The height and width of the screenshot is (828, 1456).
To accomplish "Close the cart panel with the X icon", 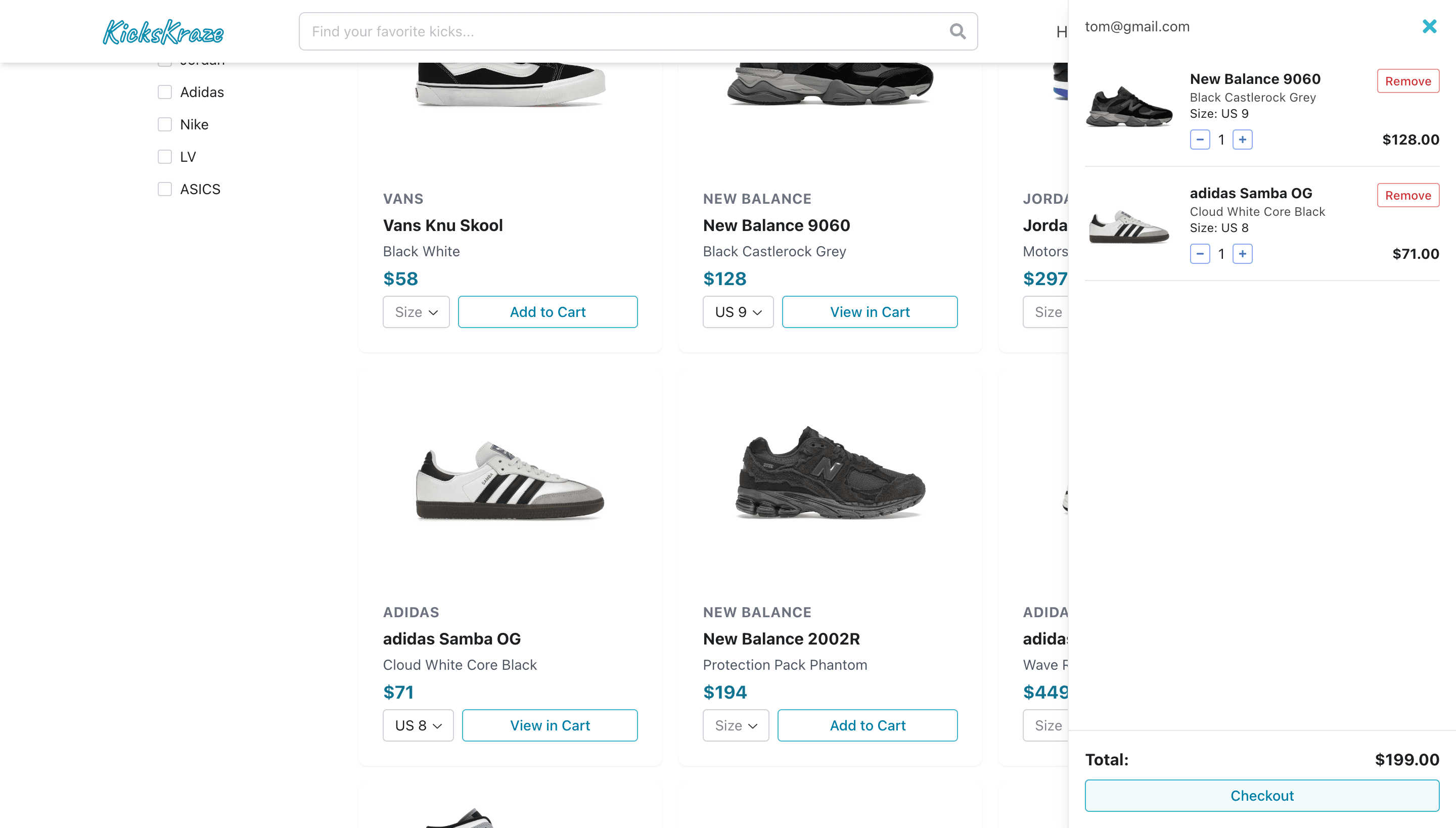I will pos(1429,26).
